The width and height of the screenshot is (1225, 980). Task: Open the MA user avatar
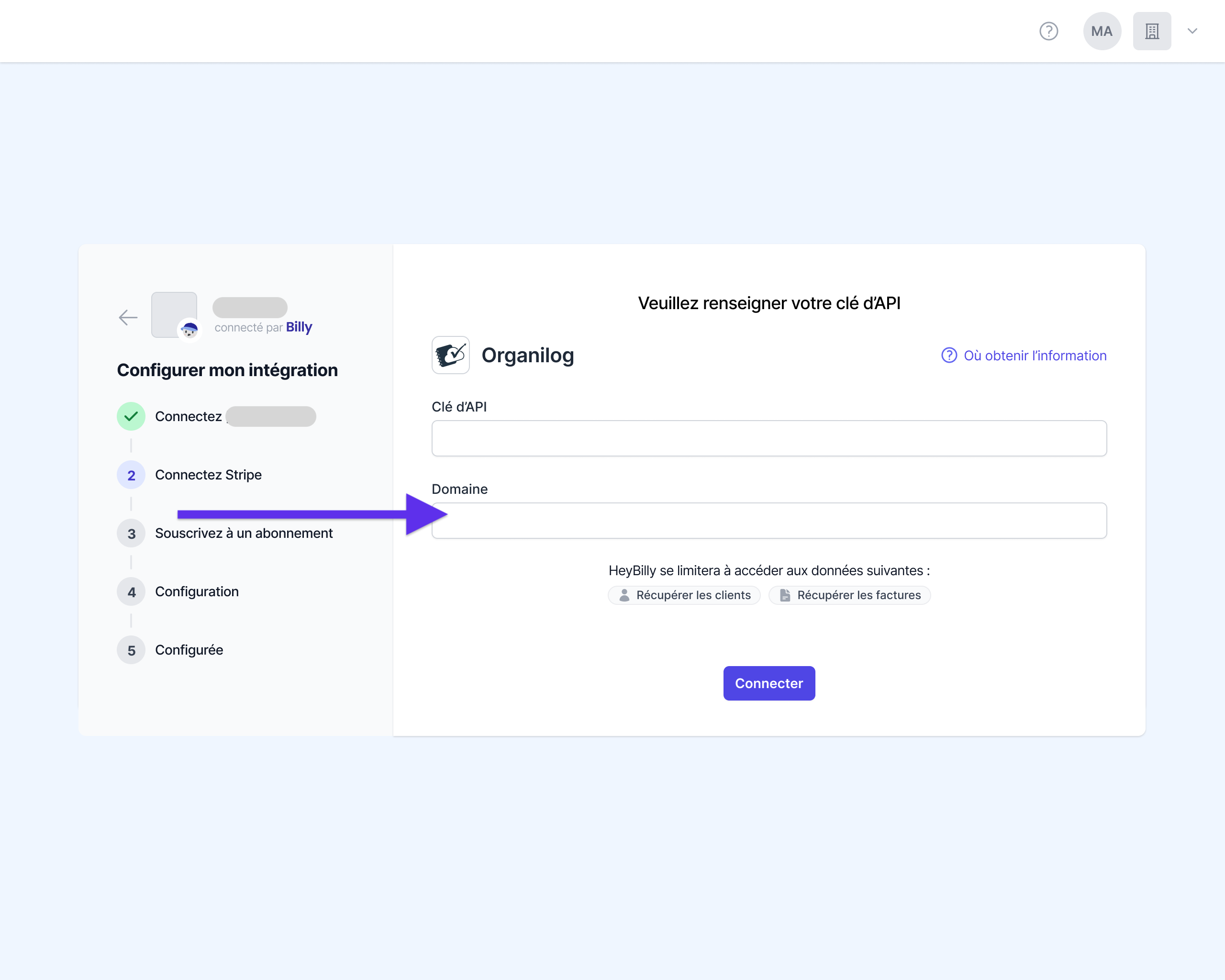click(1102, 31)
